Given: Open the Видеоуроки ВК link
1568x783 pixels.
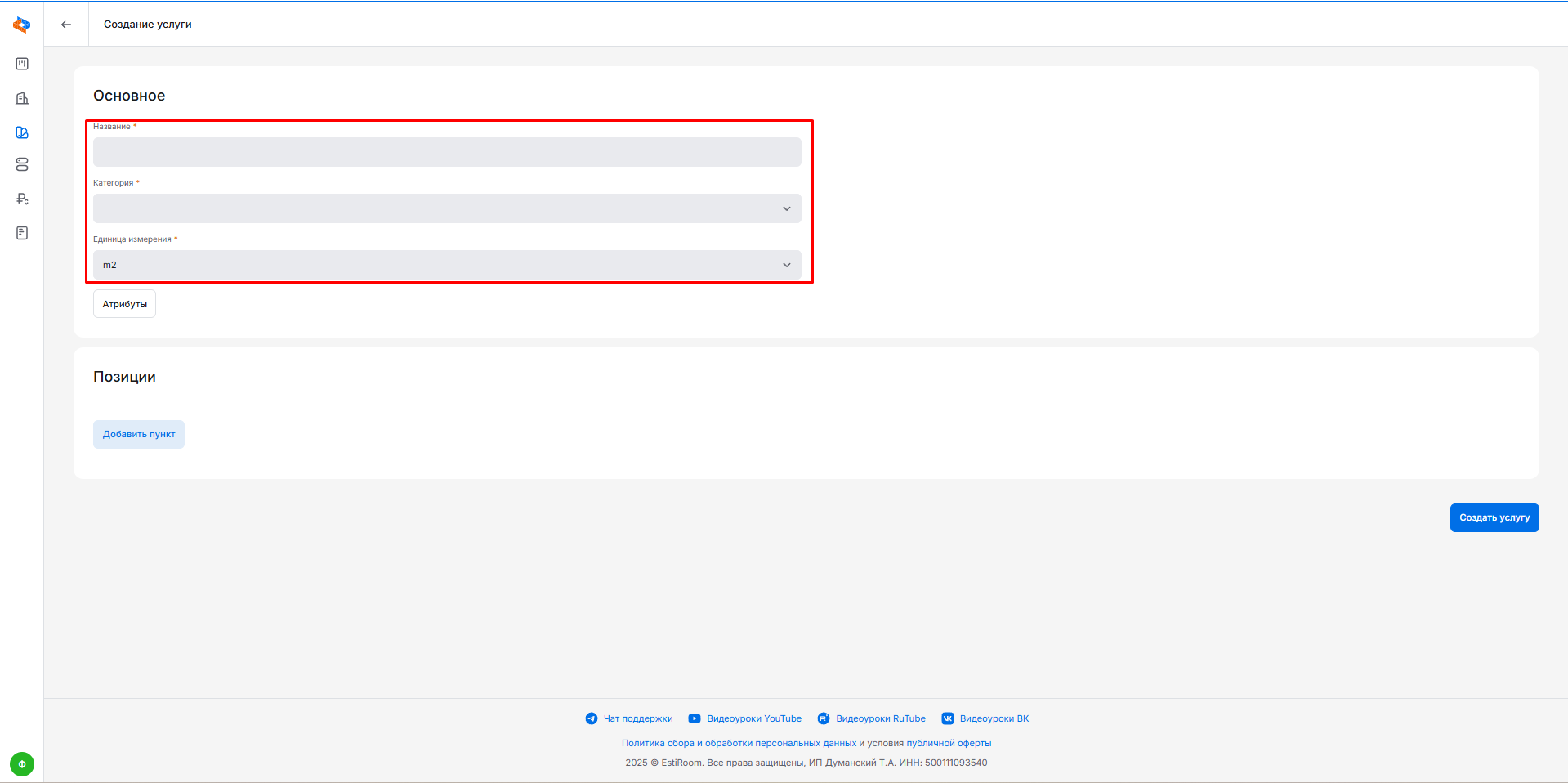Looking at the screenshot, I should click(x=994, y=719).
